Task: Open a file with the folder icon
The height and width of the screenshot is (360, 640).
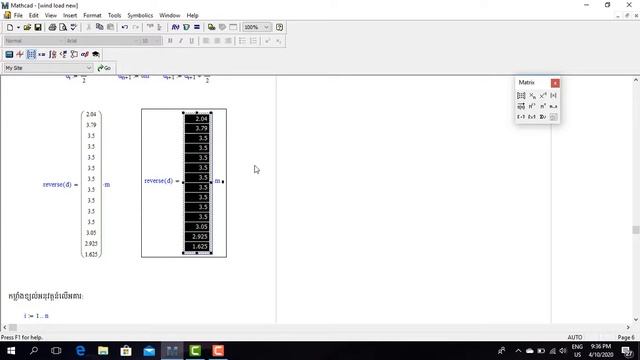Action: (27, 27)
